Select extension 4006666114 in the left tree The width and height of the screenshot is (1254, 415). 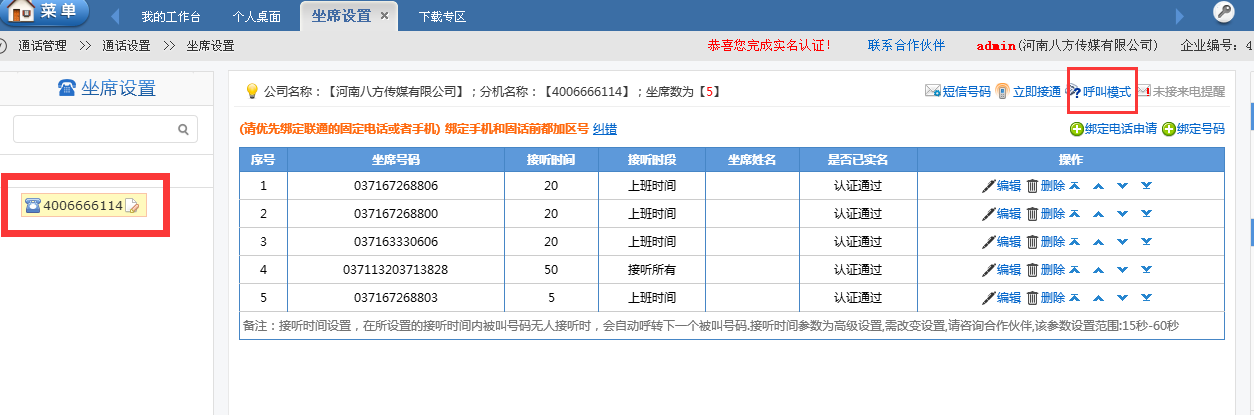pyautogui.click(x=82, y=206)
